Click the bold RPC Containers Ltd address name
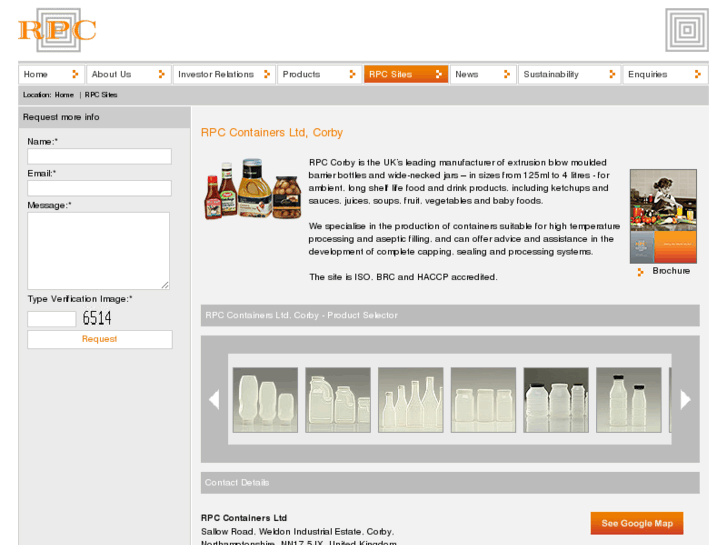 (x=244, y=518)
